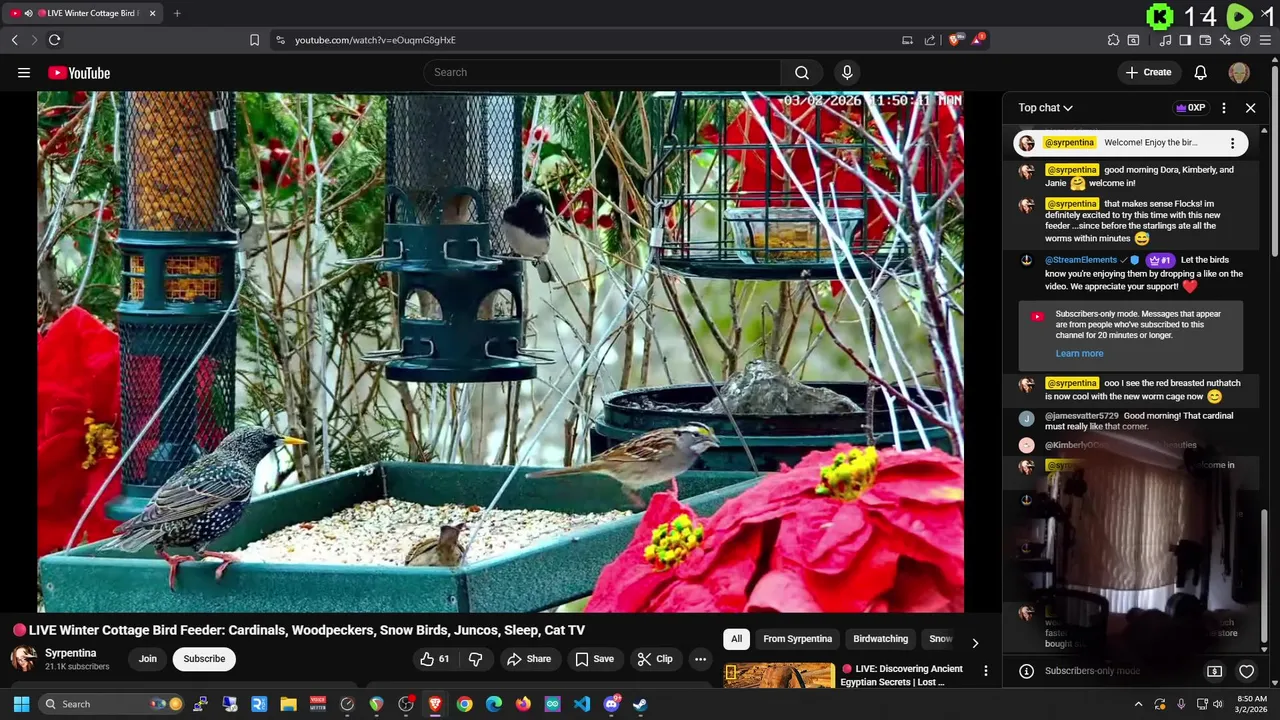
Task: Save the video to playlist
Action: coord(595,659)
